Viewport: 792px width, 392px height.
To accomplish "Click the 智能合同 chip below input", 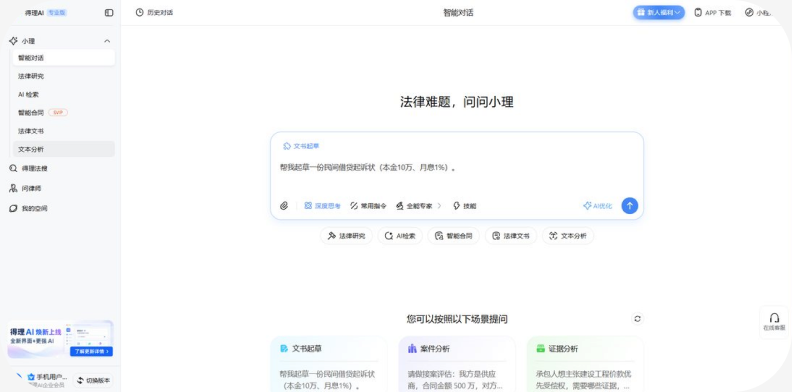I will pyautogui.click(x=454, y=236).
